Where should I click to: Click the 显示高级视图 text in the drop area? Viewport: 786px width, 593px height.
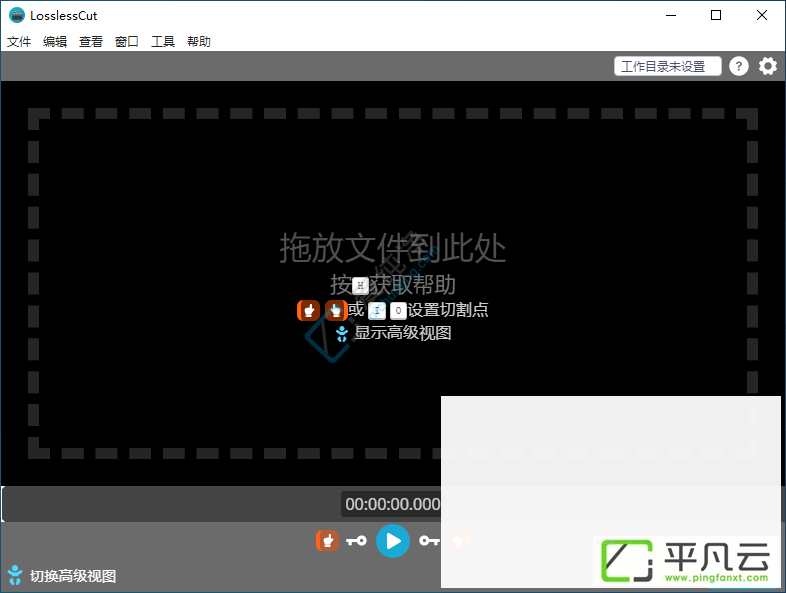click(x=403, y=333)
